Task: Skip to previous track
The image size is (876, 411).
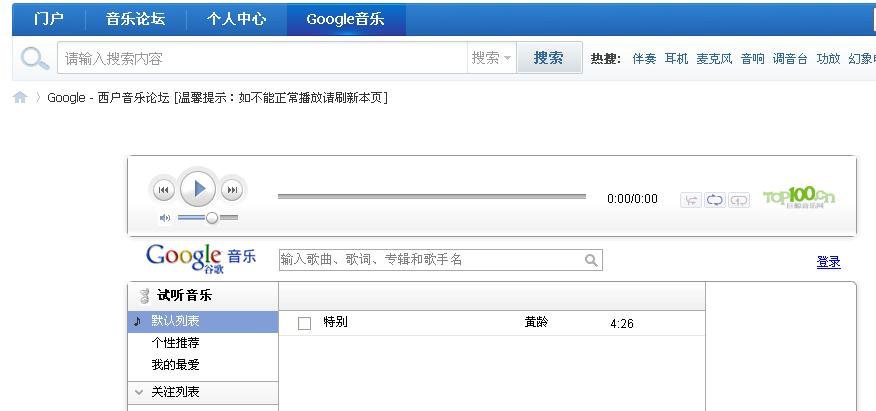Action: 163,190
